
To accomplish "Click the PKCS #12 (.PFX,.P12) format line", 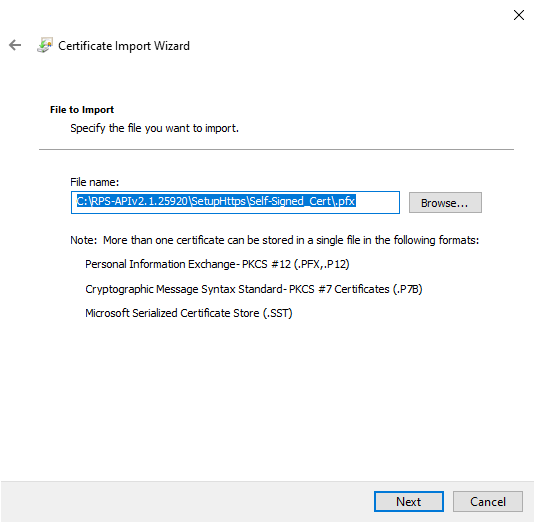I will 217,264.
